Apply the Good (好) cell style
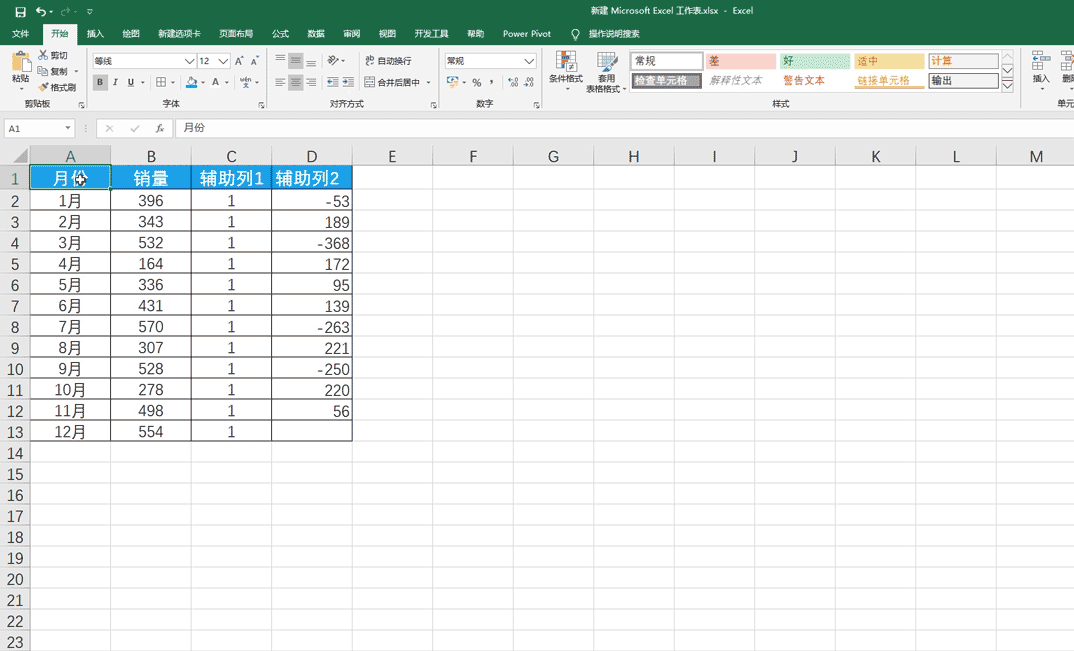Image resolution: width=1074 pixels, height=651 pixels. point(814,61)
